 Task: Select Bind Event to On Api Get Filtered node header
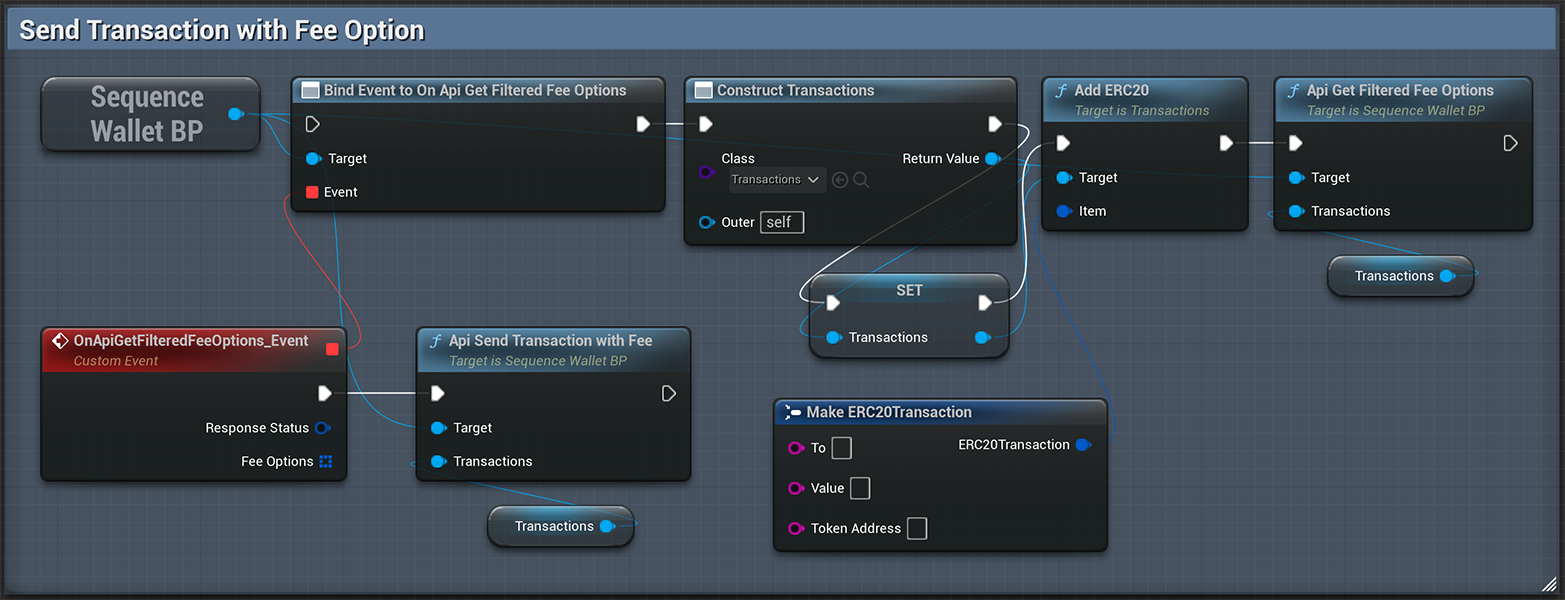(478, 90)
